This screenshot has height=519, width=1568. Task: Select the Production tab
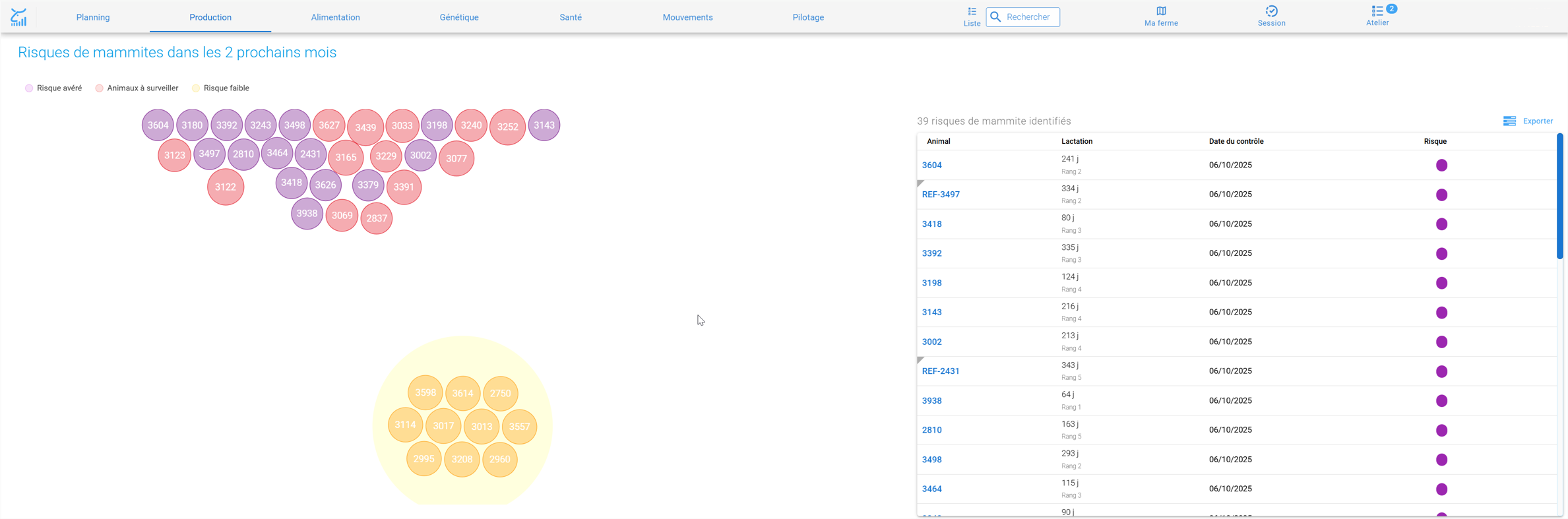coord(210,17)
